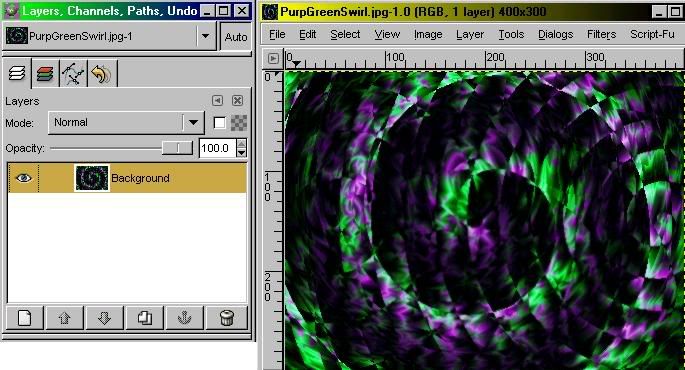
Task: Click the Opacity slider handle
Action: click(x=177, y=148)
